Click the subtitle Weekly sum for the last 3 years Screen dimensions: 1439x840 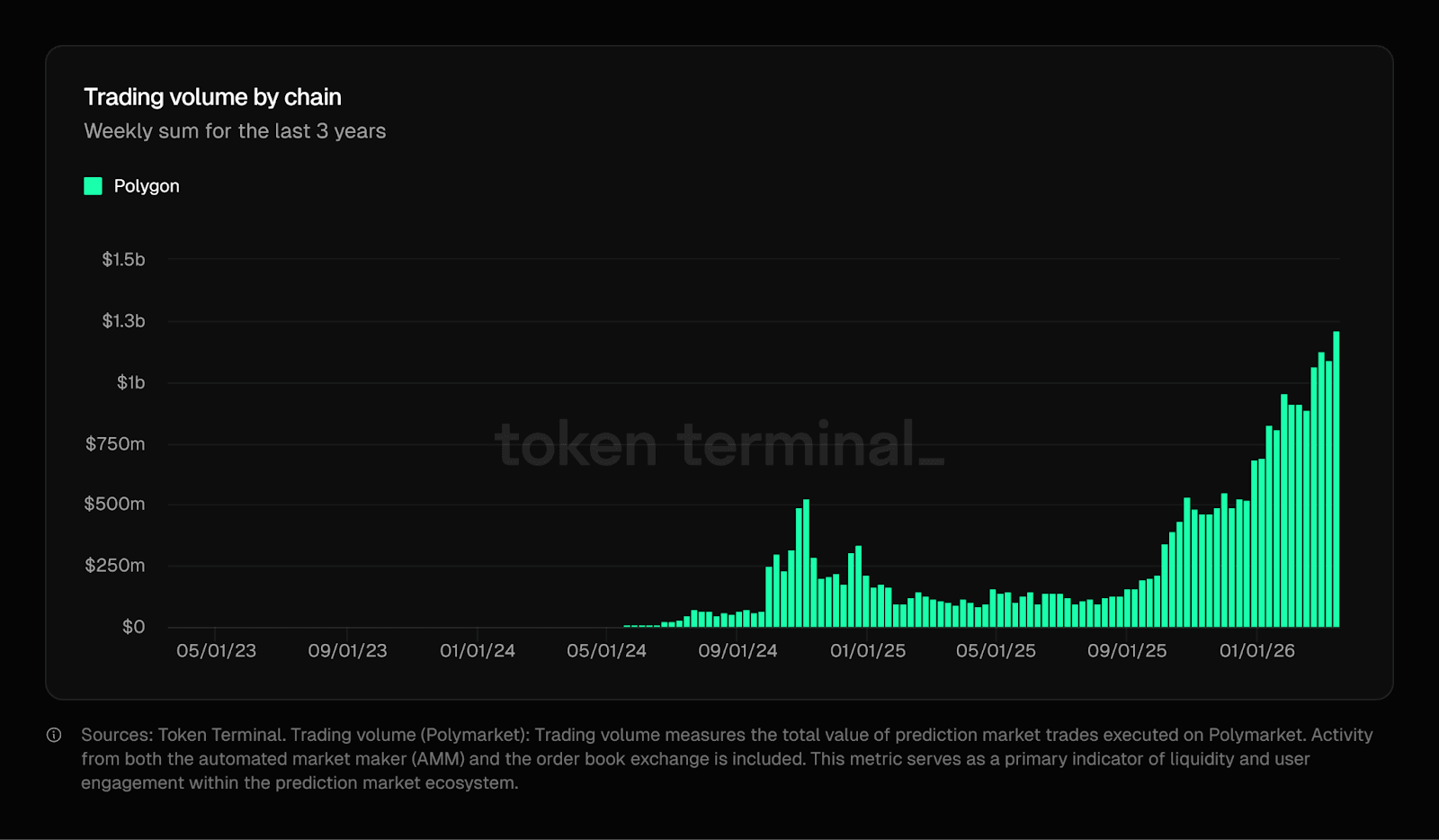[x=235, y=130]
